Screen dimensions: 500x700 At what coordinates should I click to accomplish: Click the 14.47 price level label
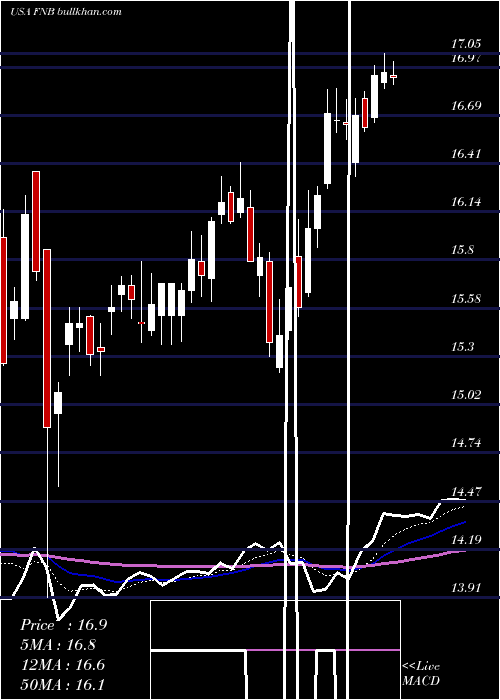coord(466,492)
